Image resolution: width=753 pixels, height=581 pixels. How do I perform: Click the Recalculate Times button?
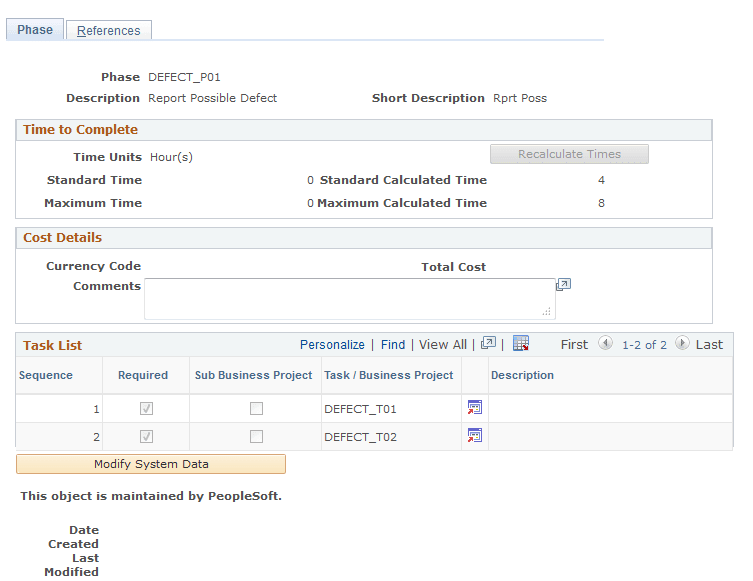click(569, 154)
